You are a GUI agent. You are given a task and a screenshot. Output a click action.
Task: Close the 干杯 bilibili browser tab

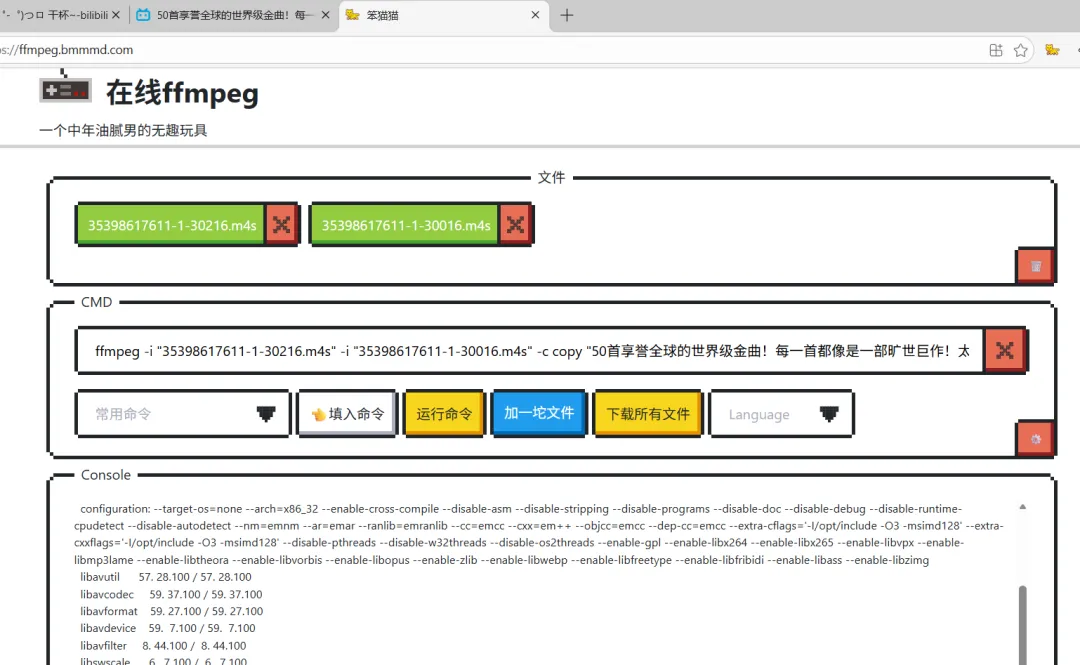point(116,14)
